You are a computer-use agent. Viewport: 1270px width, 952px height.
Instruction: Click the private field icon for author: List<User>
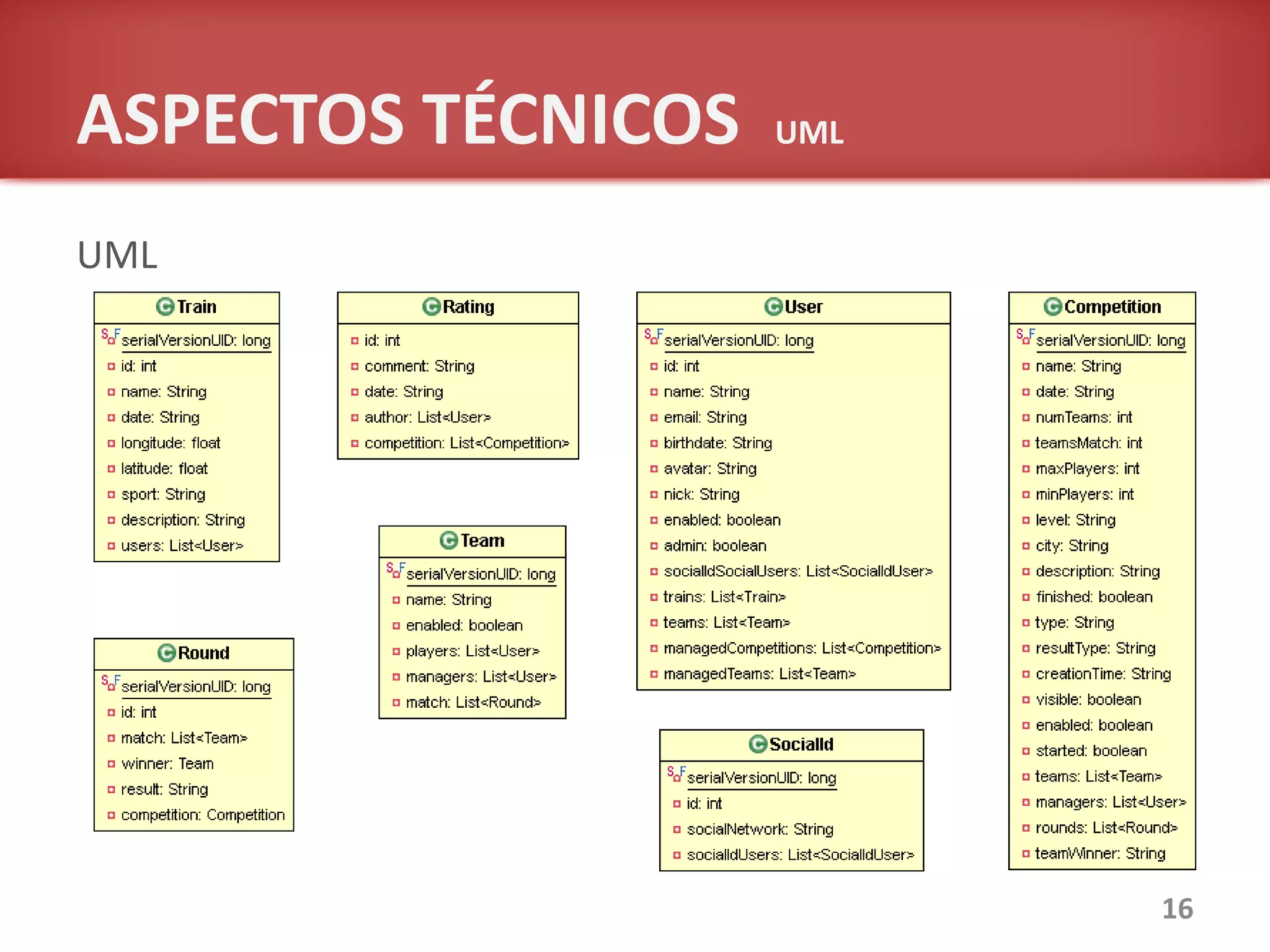pos(355,418)
